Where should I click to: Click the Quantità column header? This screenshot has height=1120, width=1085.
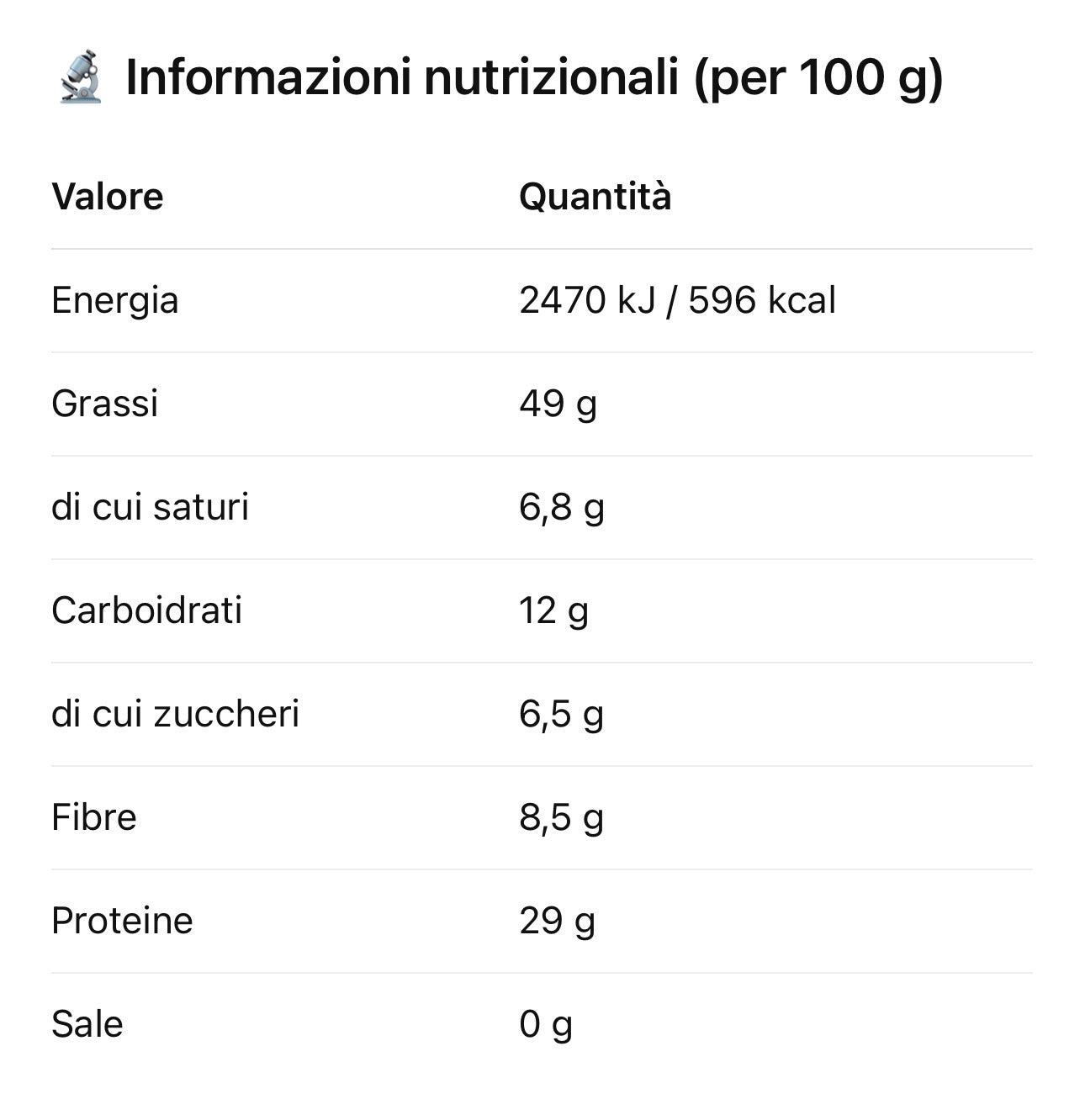point(595,197)
